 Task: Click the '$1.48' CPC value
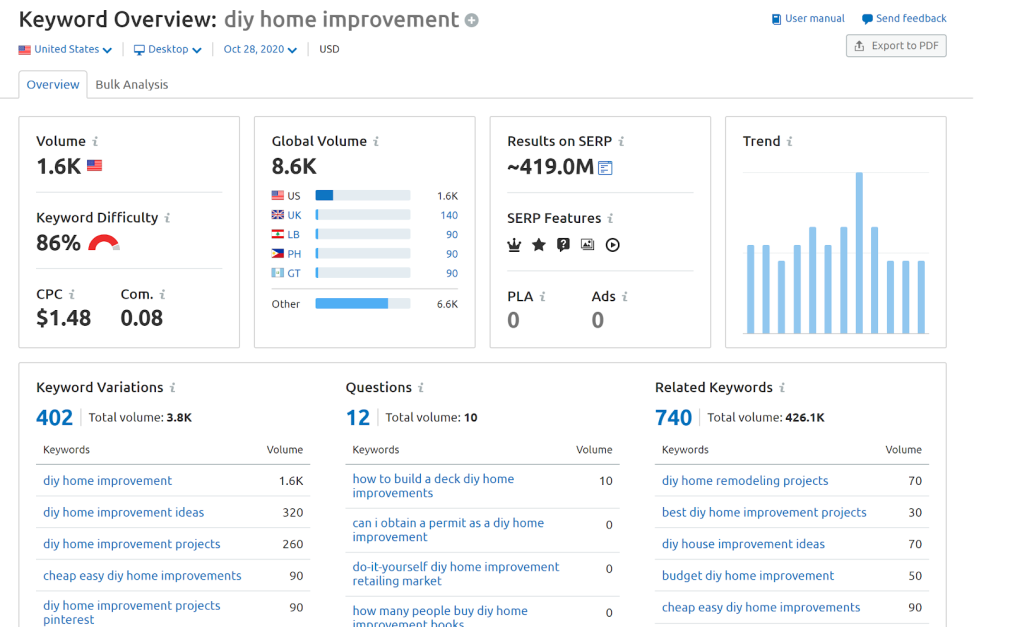click(64, 318)
